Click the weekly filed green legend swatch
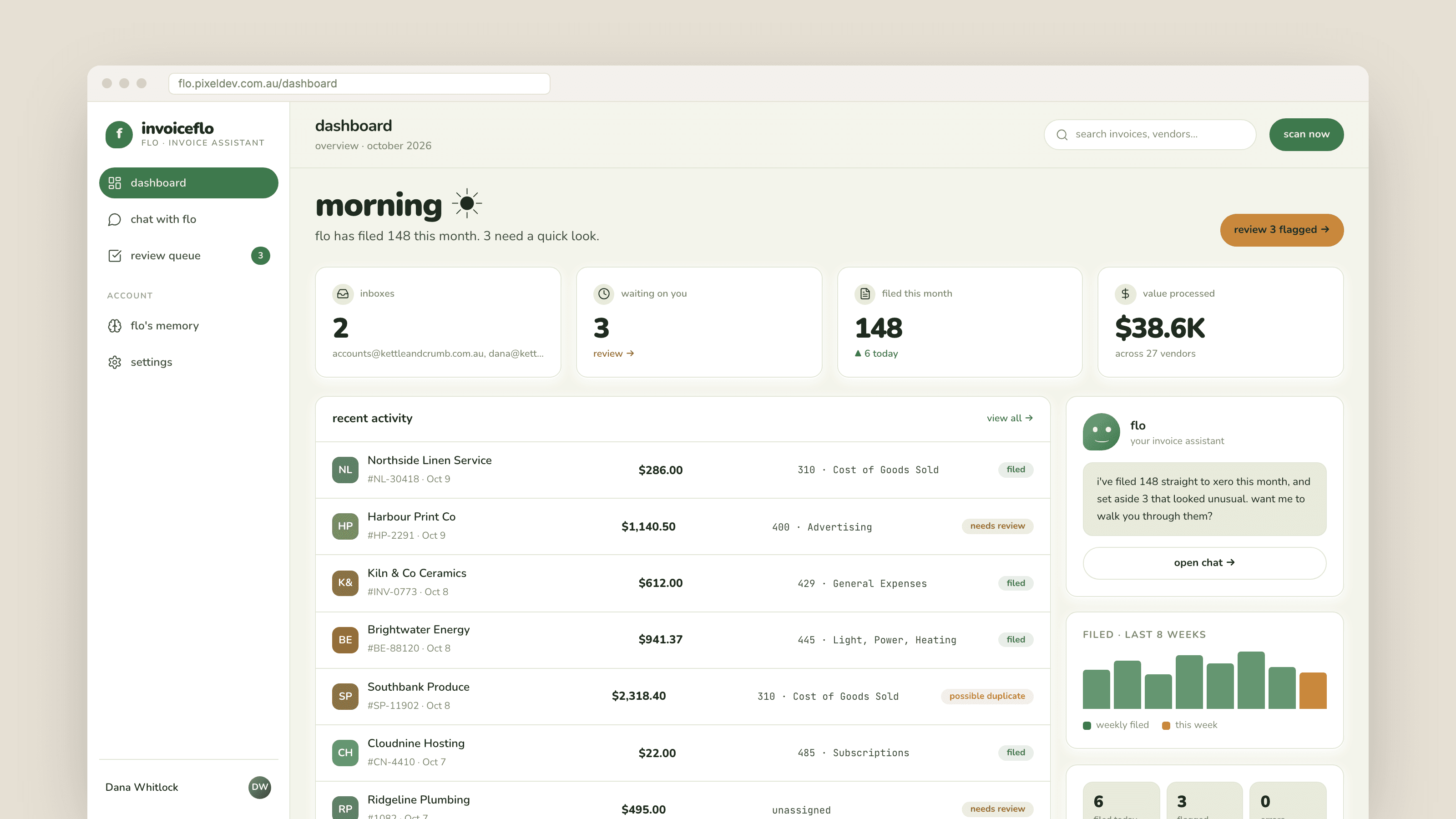The image size is (1456, 819). [1087, 726]
